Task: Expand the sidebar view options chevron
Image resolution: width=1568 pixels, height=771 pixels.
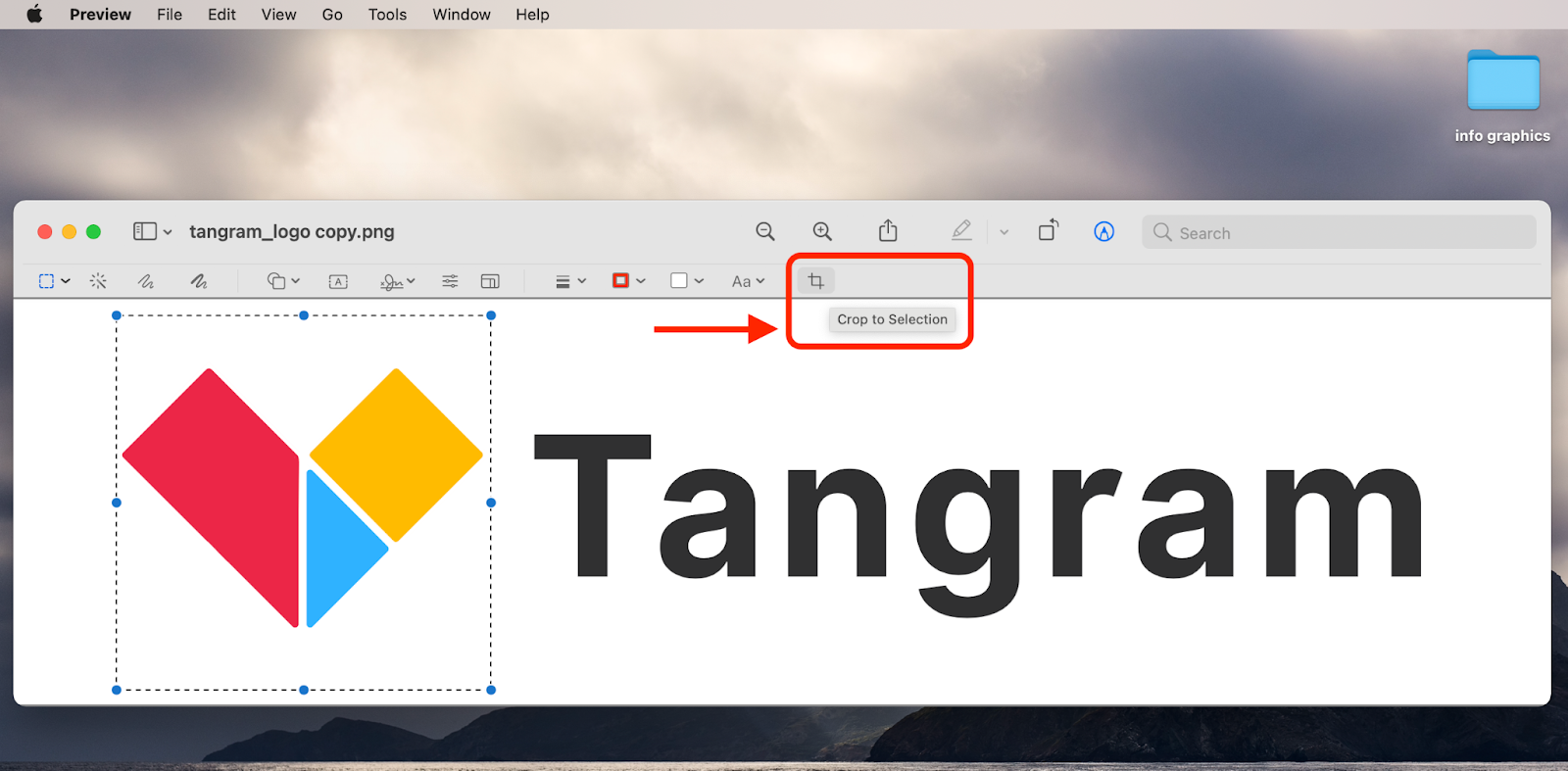Action: pos(168,232)
